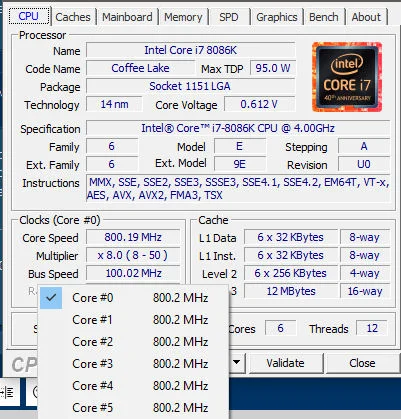
Task: Click the Code Name value Coffee Lake
Action: (x=140, y=68)
